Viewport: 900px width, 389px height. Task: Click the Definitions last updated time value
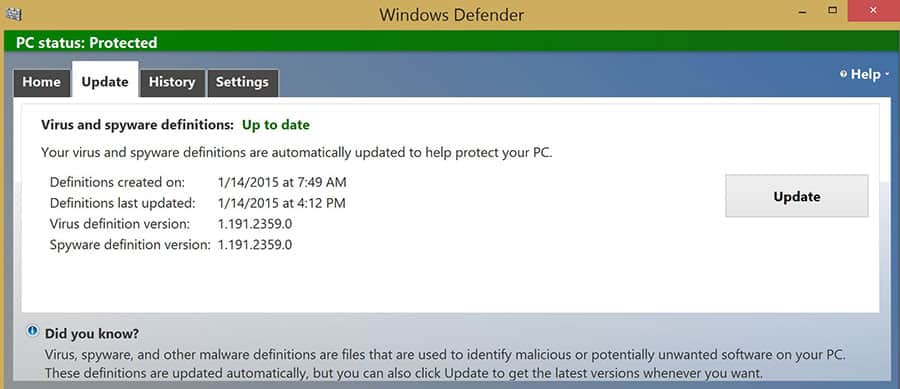tap(282, 204)
